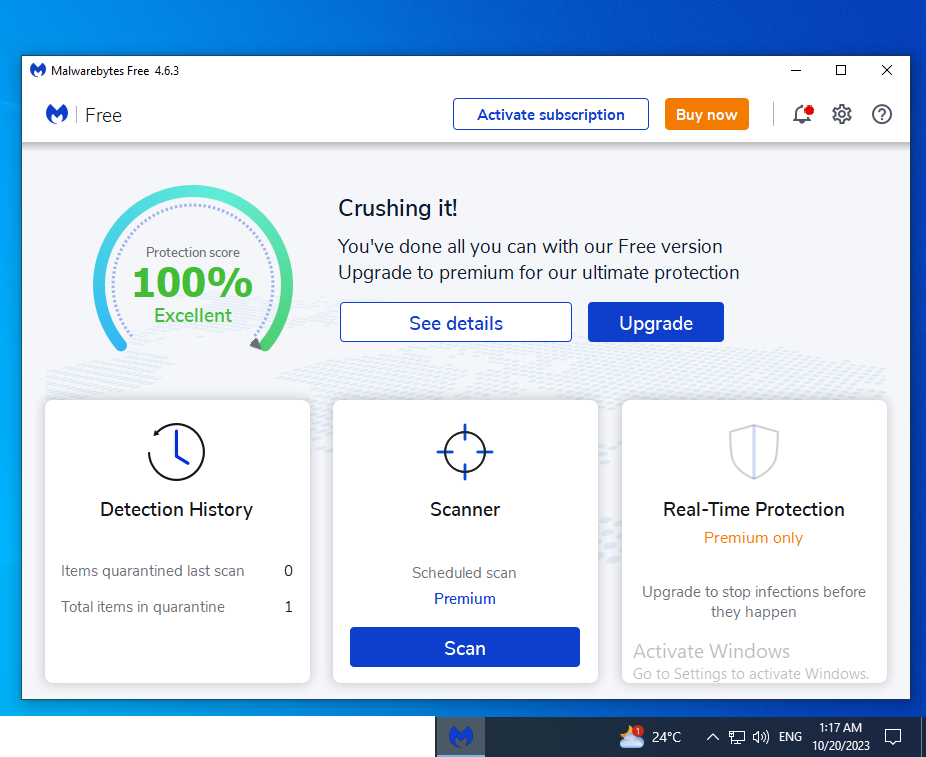The width and height of the screenshot is (926, 757).
Task: Click the Protection score gauge
Action: tap(193, 269)
